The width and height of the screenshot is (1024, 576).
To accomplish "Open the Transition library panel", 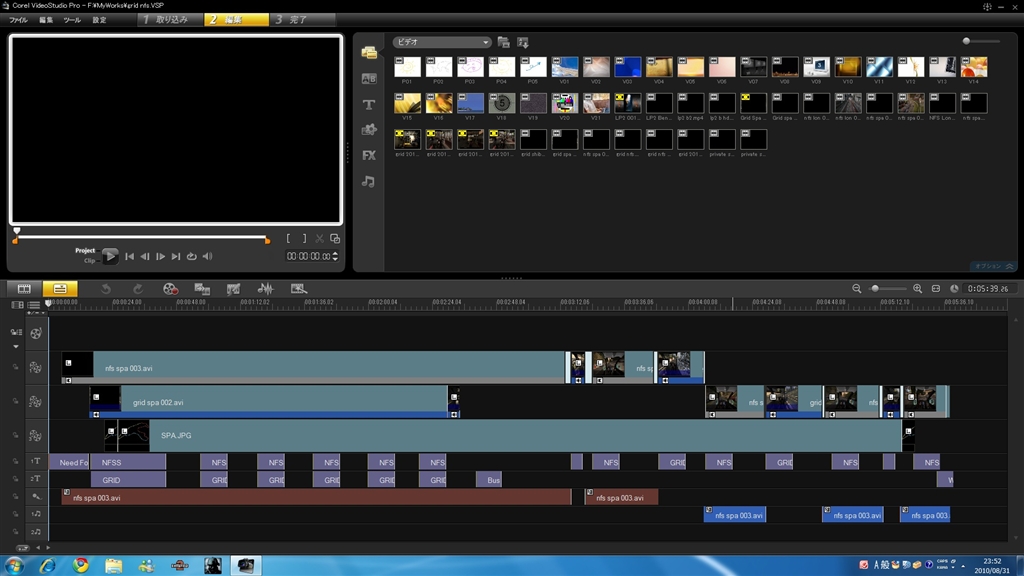I will (369, 79).
